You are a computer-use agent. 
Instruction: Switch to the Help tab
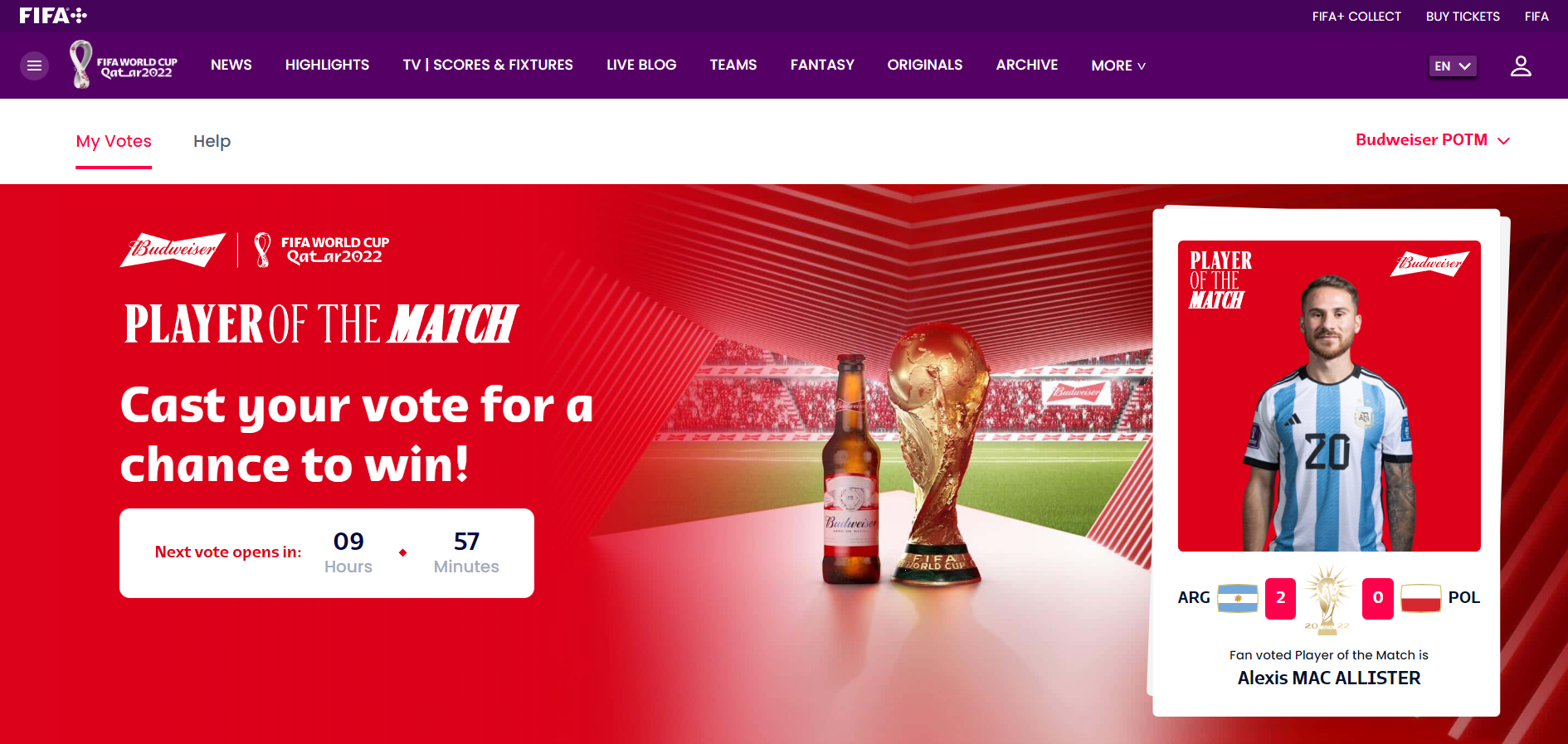(x=212, y=141)
